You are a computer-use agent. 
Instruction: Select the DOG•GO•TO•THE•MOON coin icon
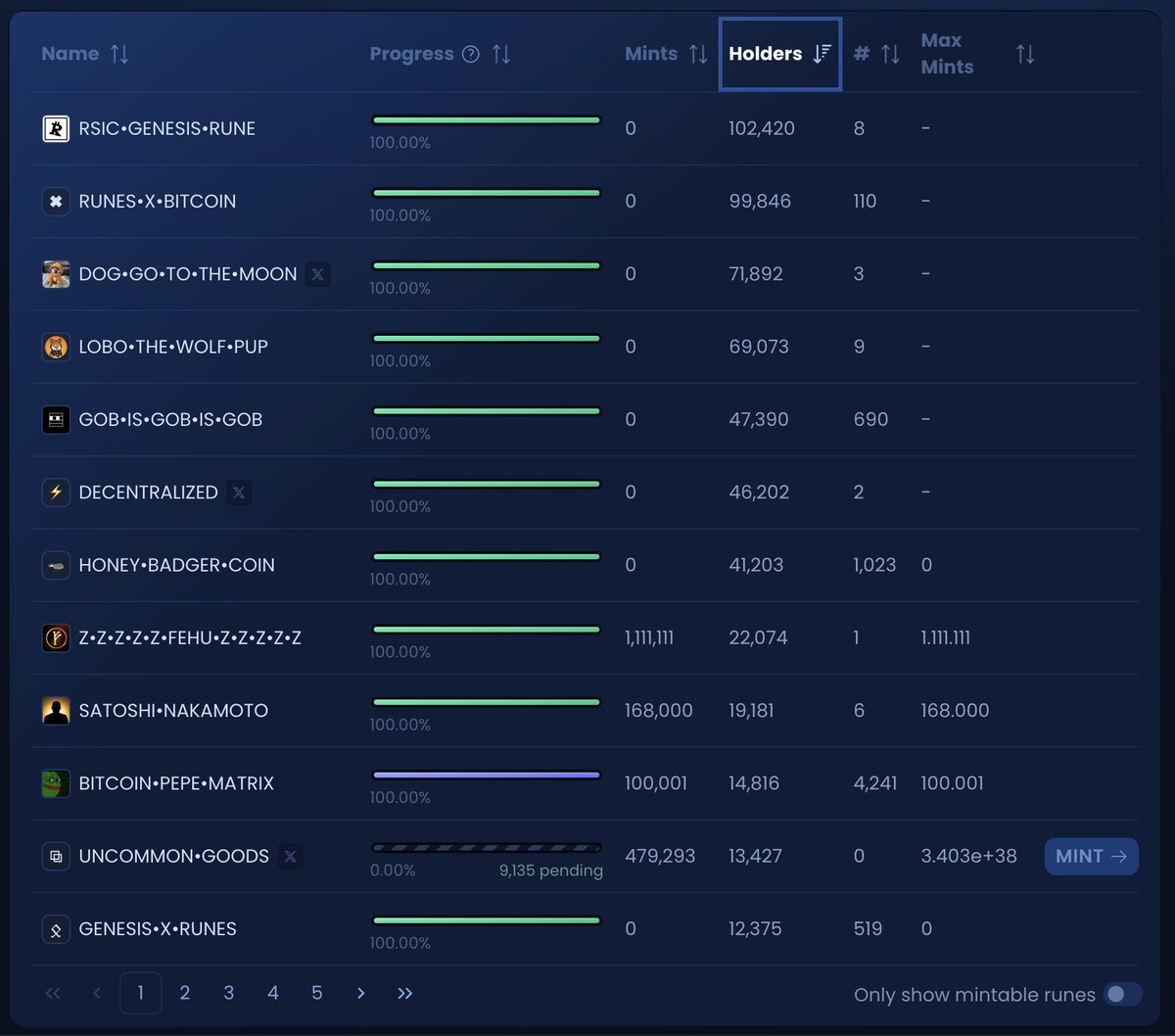click(56, 274)
